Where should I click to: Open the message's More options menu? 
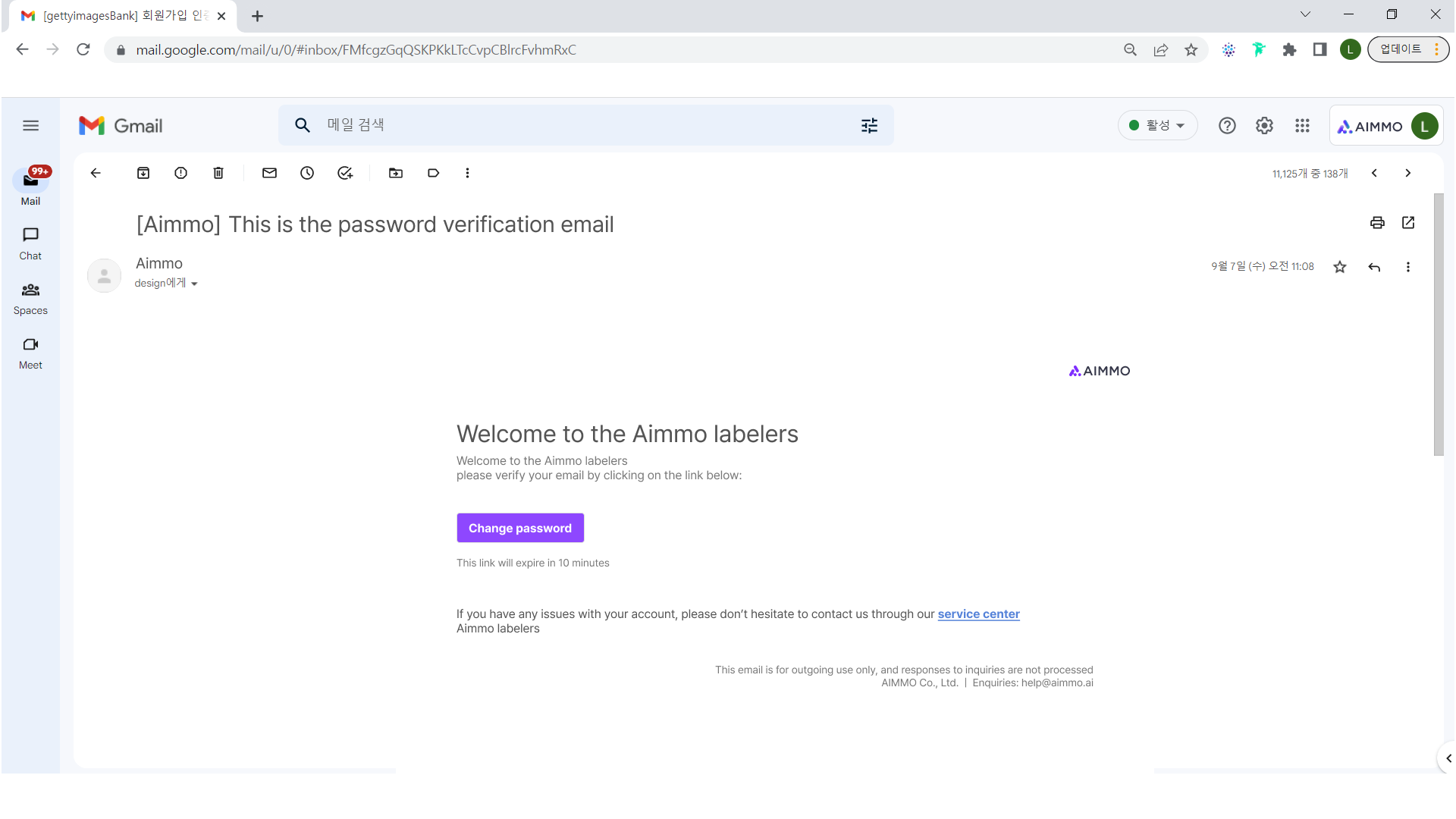coord(1408,267)
